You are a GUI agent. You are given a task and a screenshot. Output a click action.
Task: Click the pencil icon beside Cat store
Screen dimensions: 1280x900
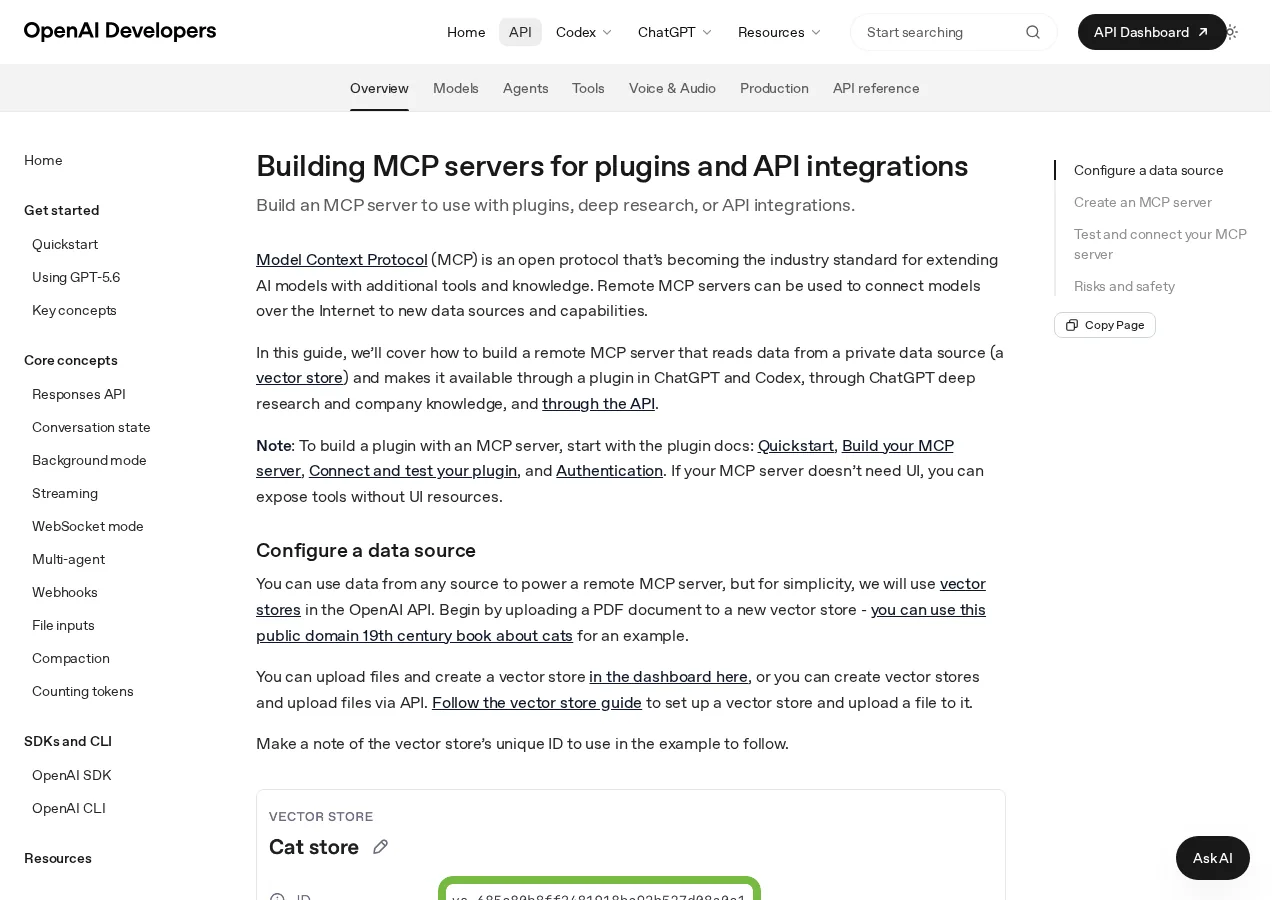pyautogui.click(x=380, y=847)
